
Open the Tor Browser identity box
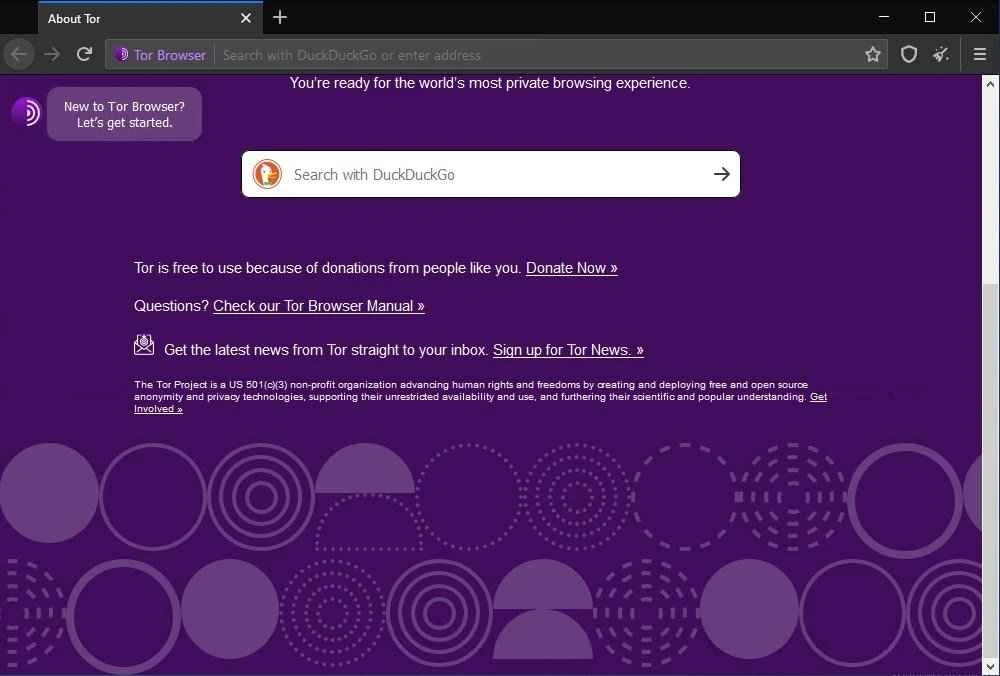pyautogui.click(x=161, y=55)
